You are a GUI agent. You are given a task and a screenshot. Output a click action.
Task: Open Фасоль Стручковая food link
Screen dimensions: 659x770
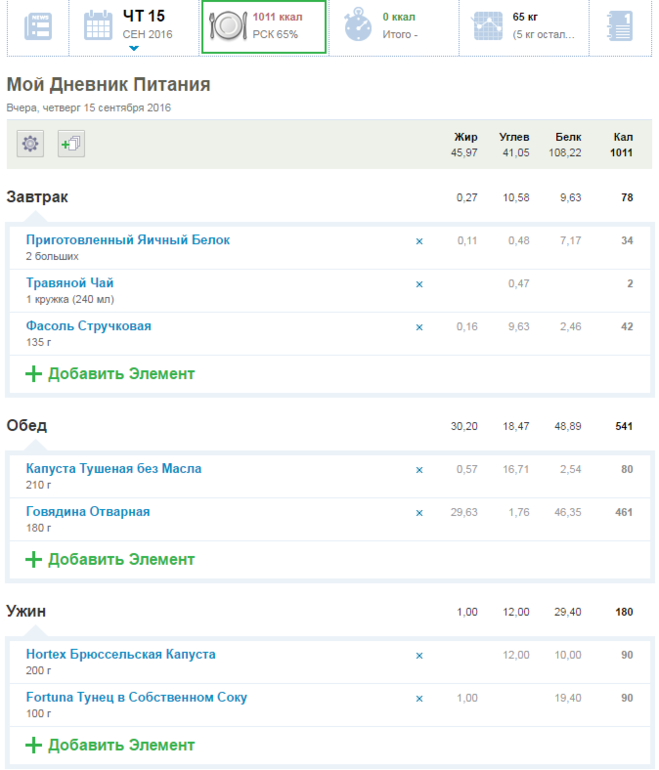point(89,326)
